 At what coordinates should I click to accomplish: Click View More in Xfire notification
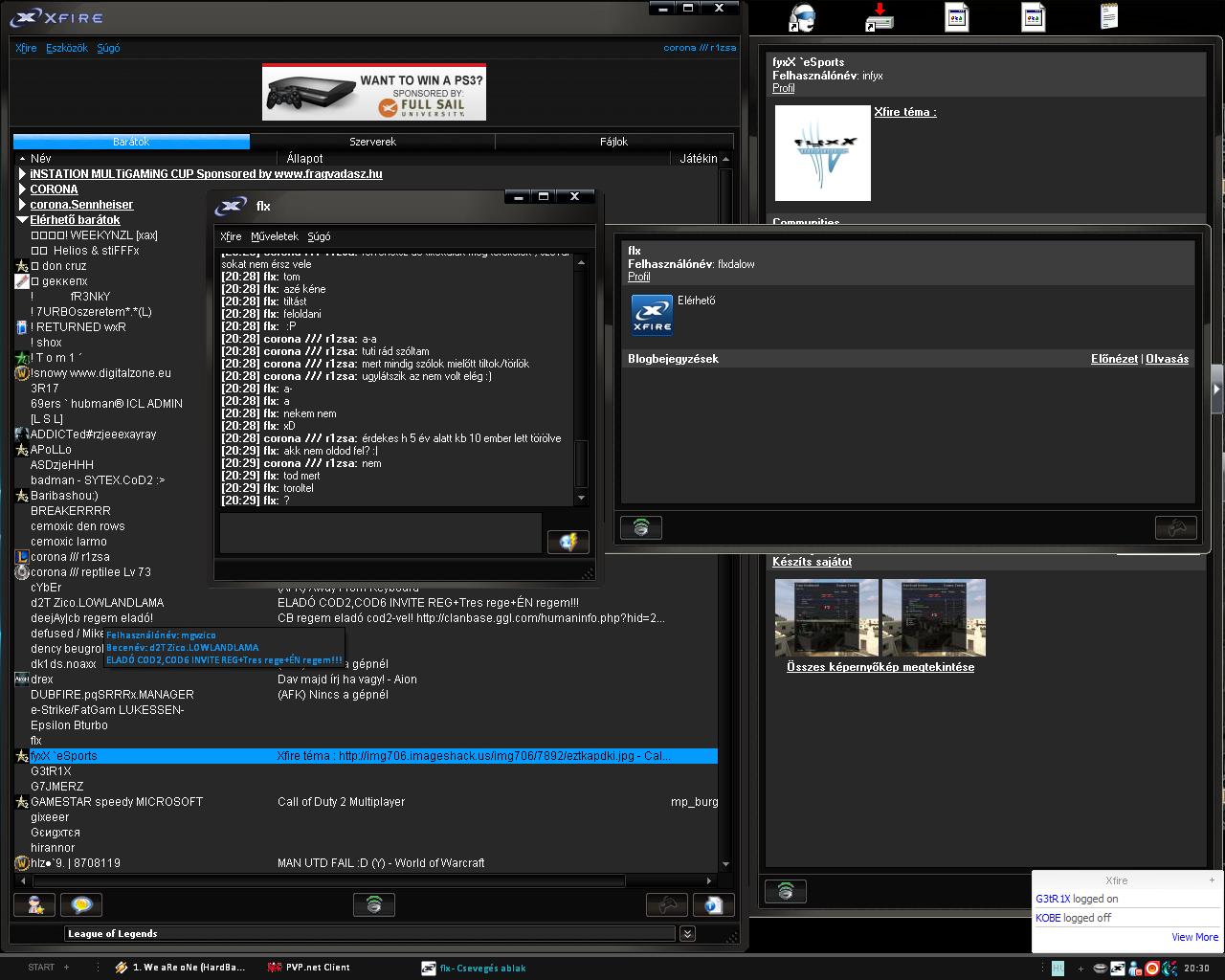pos(1194,937)
